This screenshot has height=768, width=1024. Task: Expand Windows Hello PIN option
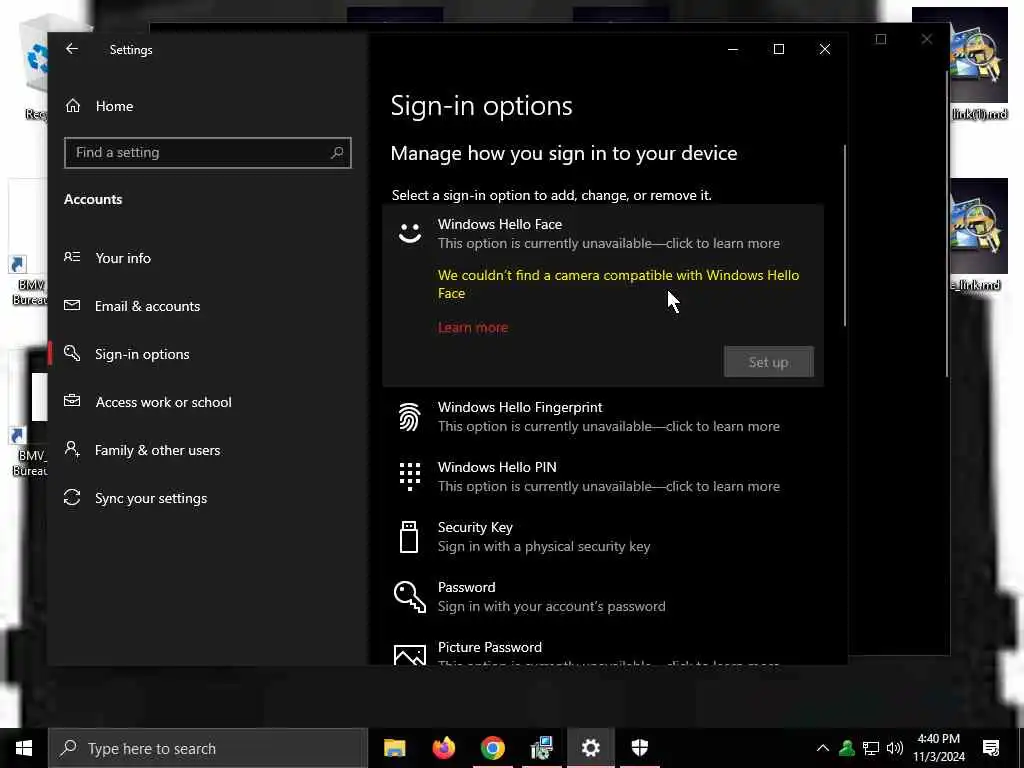click(x=603, y=477)
